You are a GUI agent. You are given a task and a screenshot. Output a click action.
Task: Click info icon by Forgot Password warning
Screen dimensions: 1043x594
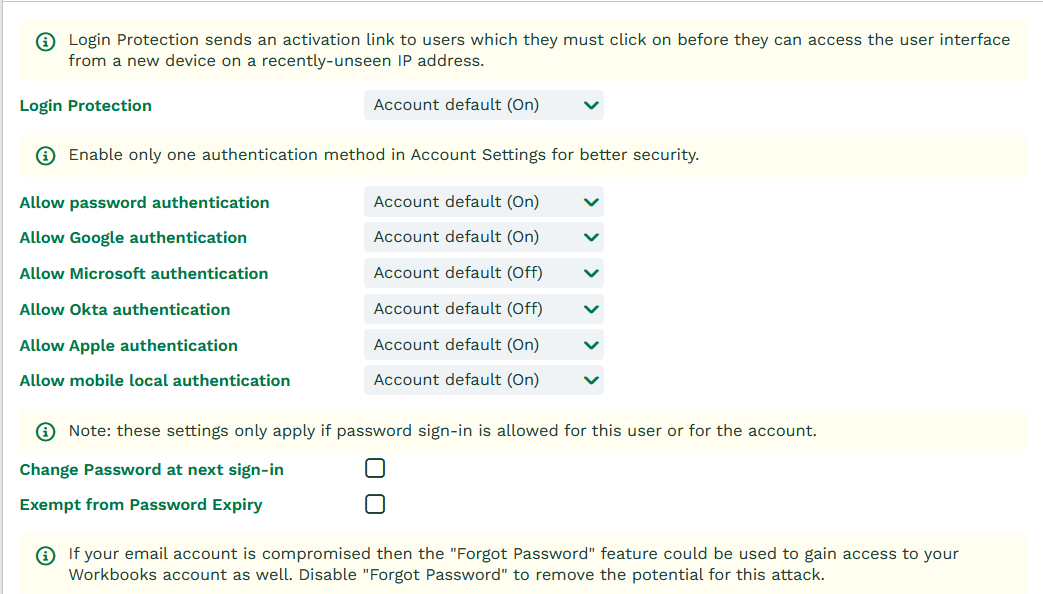click(46, 556)
